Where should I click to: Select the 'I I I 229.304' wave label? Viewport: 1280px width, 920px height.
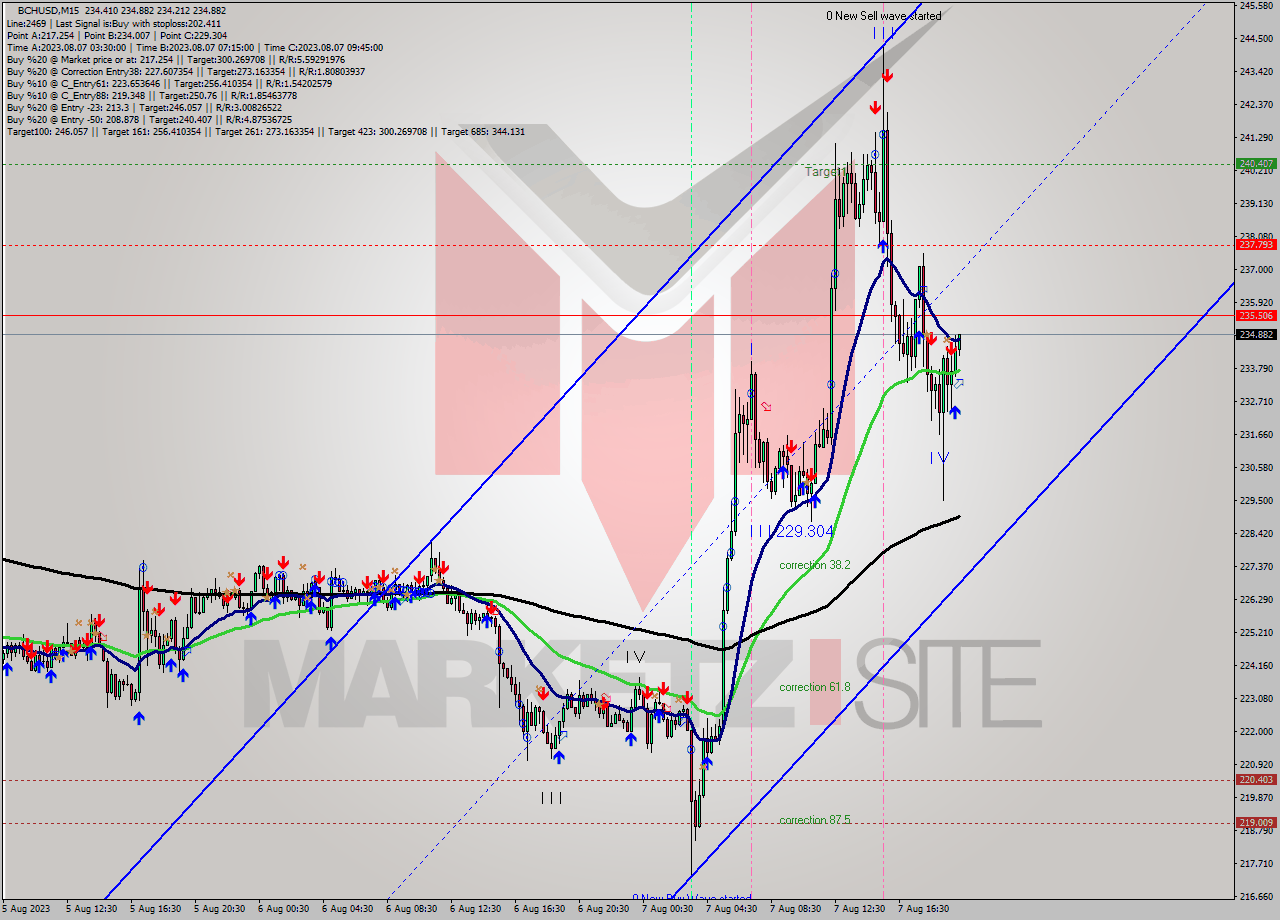point(793,532)
